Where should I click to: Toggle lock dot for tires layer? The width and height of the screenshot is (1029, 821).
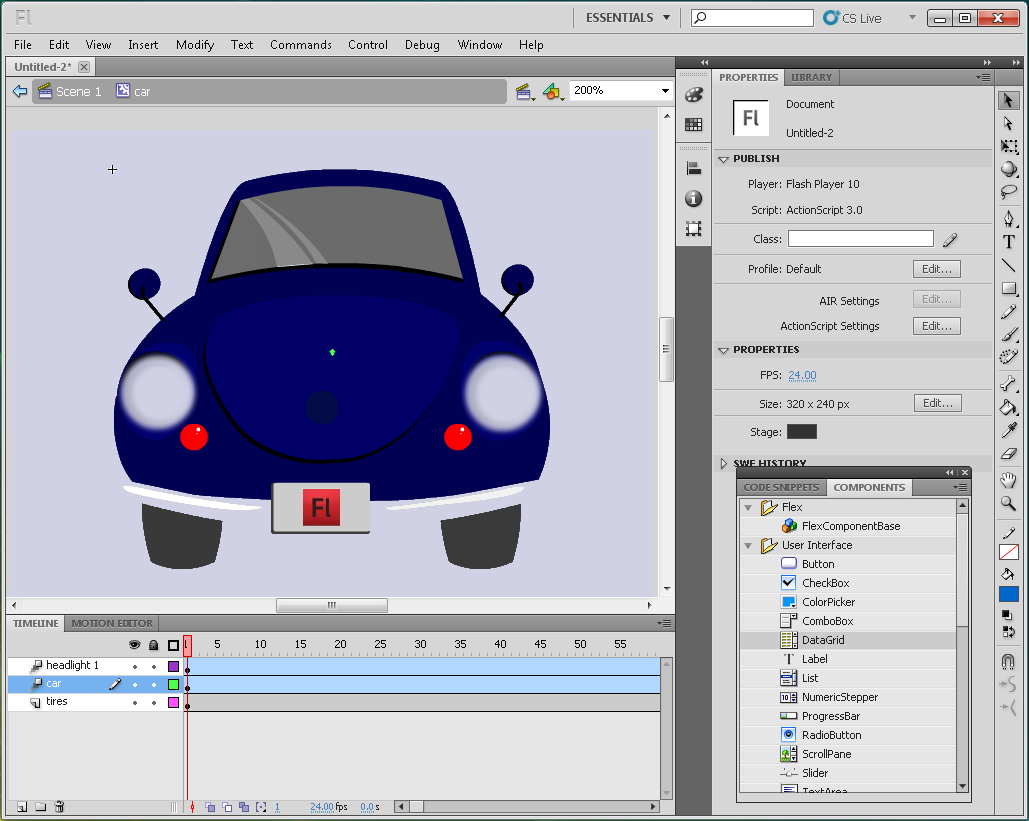pos(154,702)
